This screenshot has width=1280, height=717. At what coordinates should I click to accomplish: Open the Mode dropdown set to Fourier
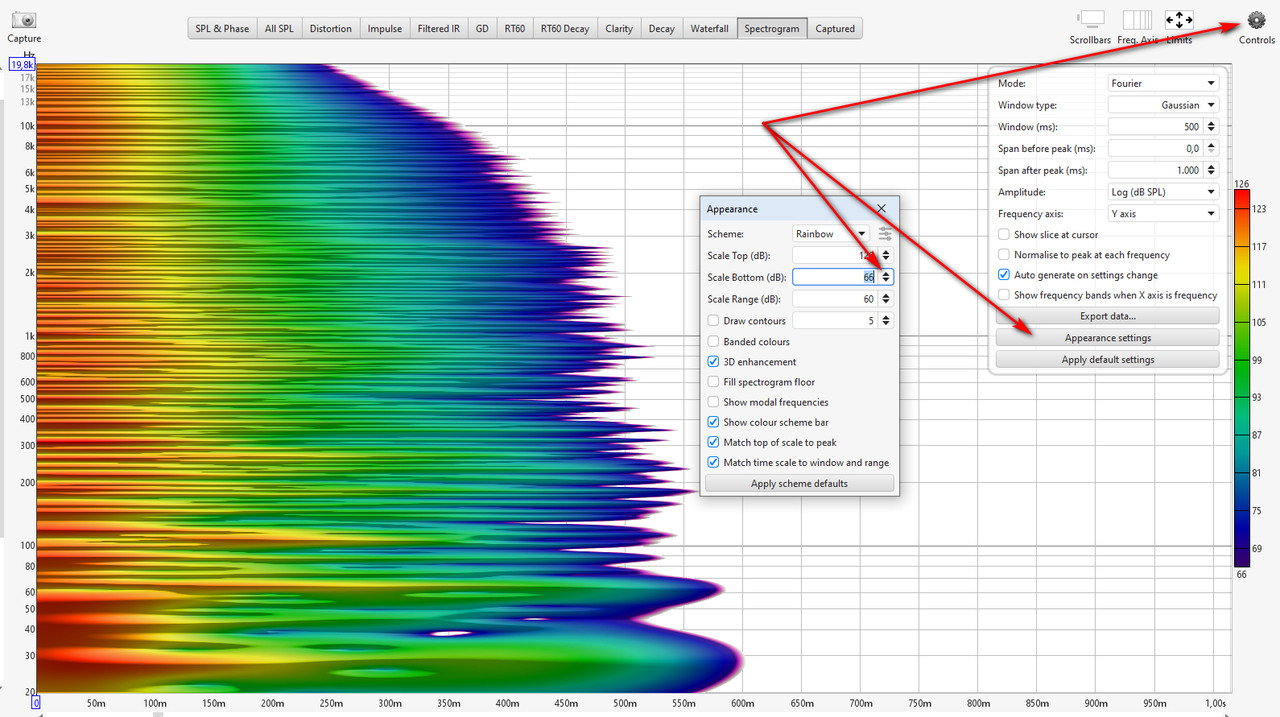(1163, 83)
